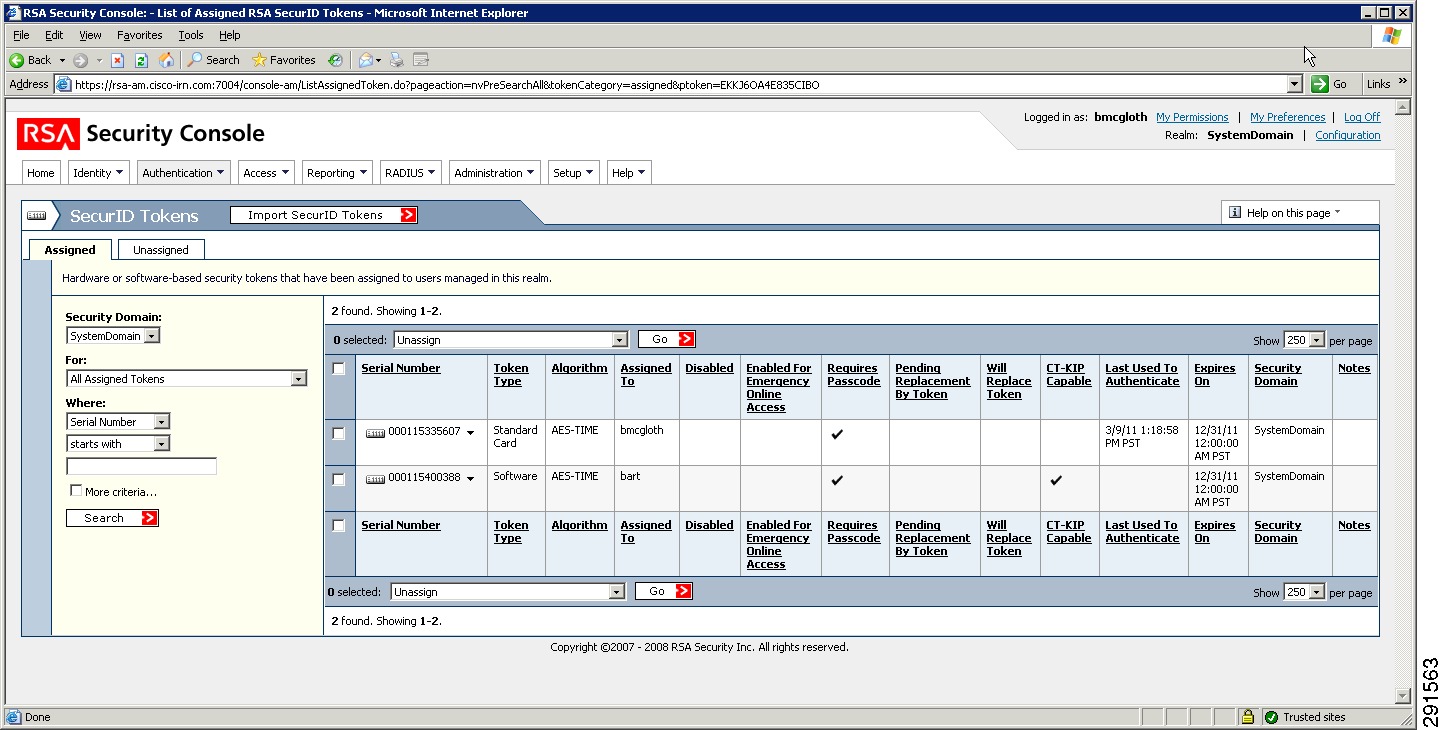Open the Administration navigation menu
The height and width of the screenshot is (730, 1442).
click(495, 173)
